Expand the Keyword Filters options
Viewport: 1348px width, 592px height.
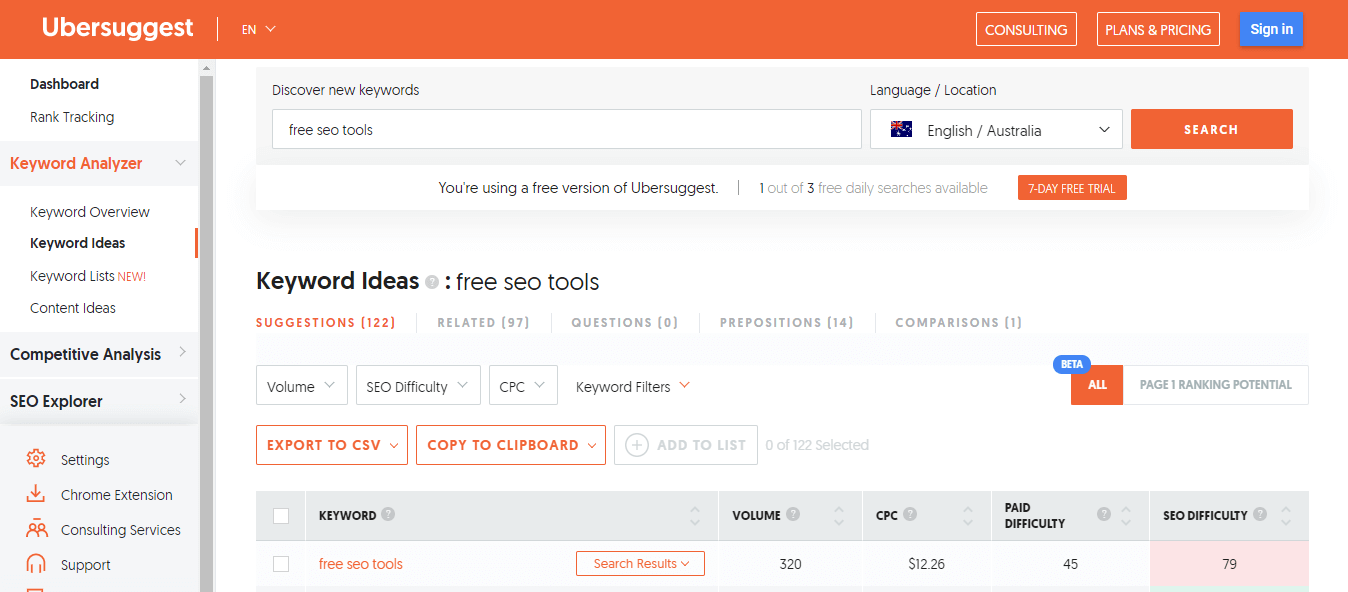point(633,386)
